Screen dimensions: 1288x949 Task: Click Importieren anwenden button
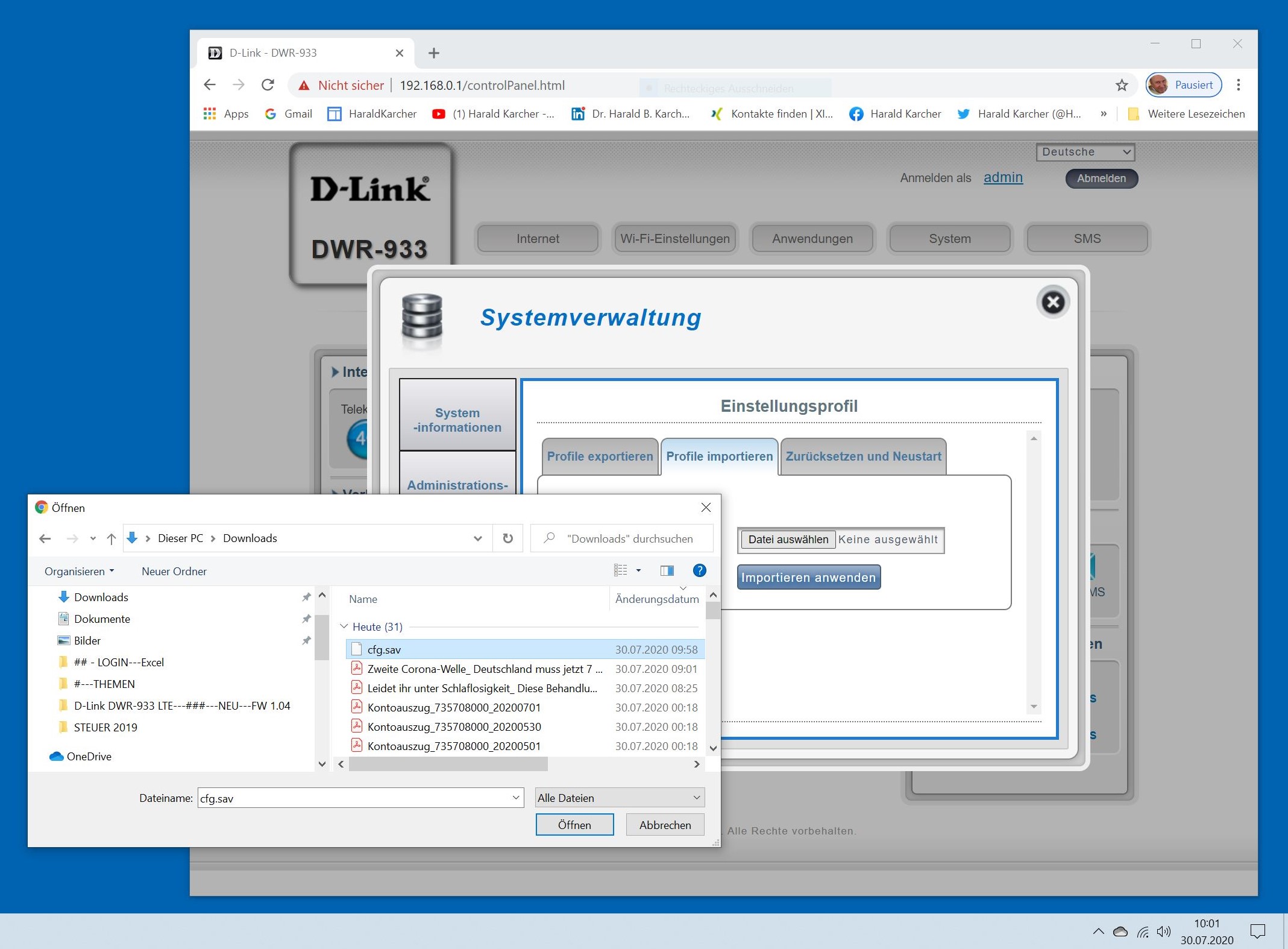[x=808, y=577]
